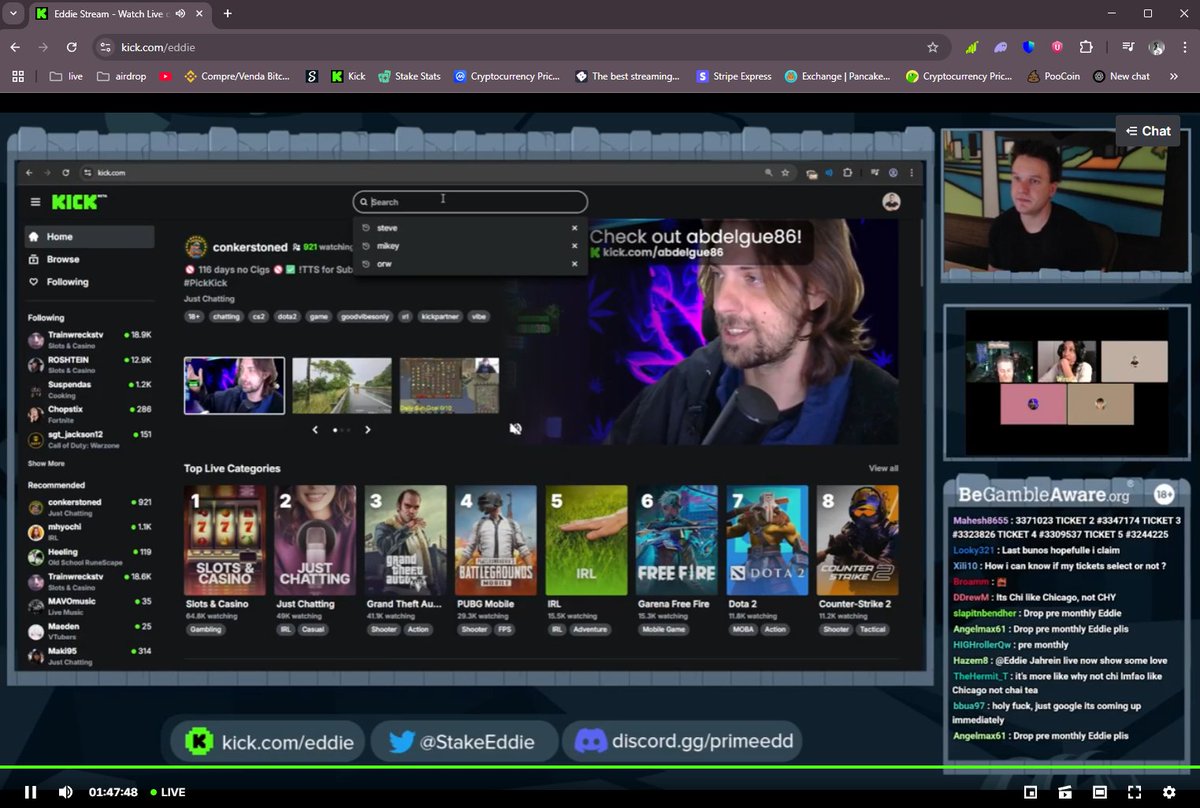This screenshot has width=1200, height=808.
Task: Expand Show More under Following list
Action: (46, 464)
